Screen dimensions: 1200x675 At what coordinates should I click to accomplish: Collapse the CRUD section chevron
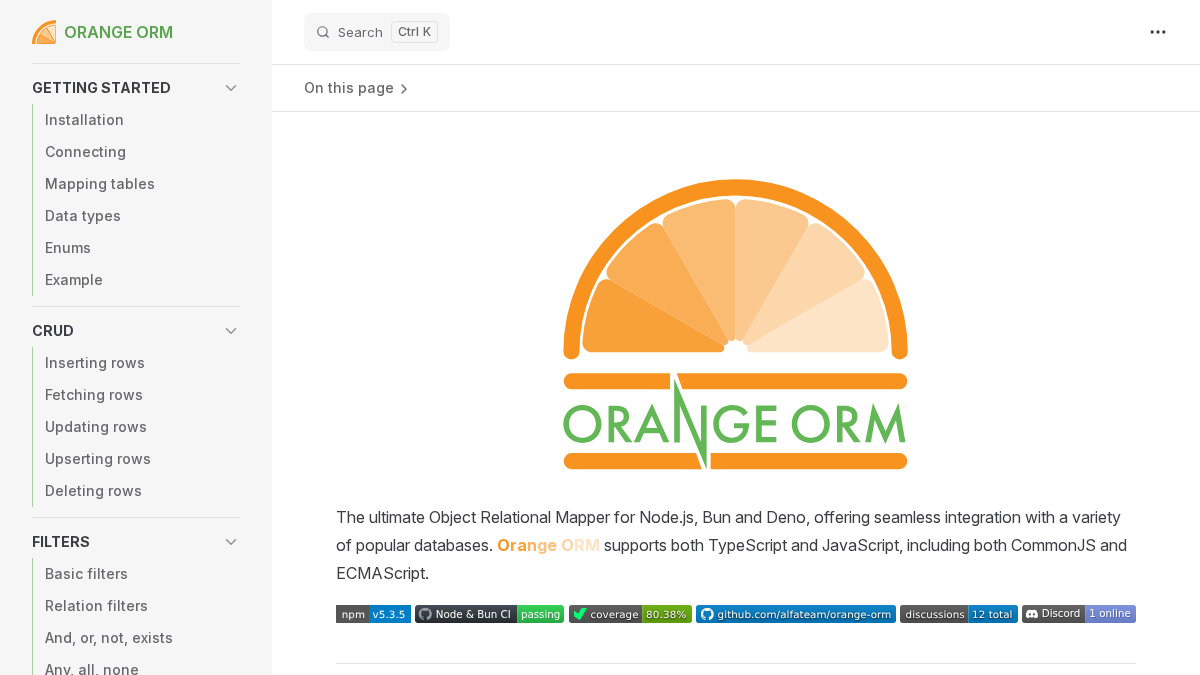pos(231,331)
